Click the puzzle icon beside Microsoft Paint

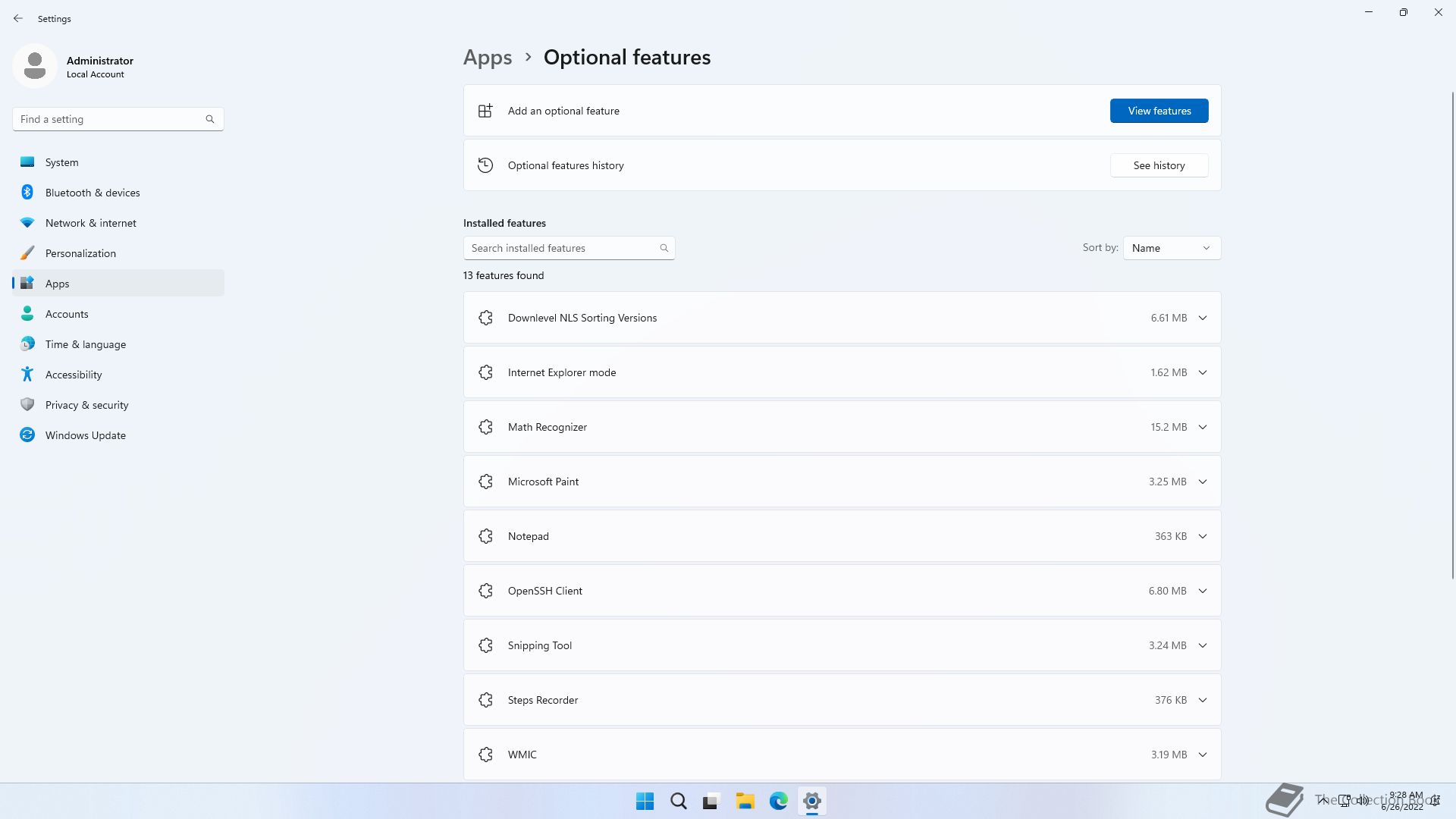(x=486, y=482)
